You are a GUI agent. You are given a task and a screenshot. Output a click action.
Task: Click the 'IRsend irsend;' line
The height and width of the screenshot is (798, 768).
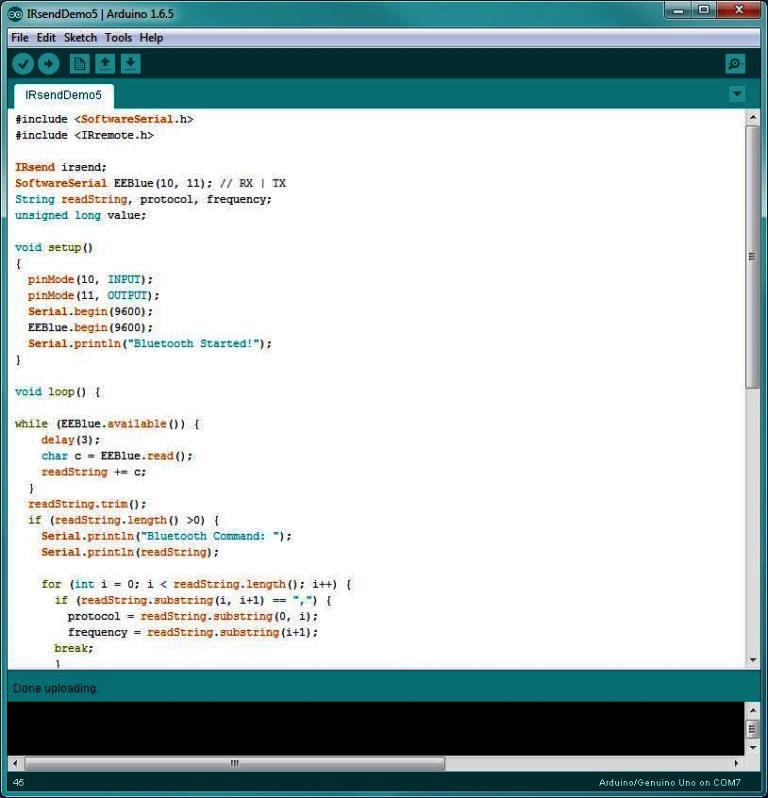[x=61, y=167]
